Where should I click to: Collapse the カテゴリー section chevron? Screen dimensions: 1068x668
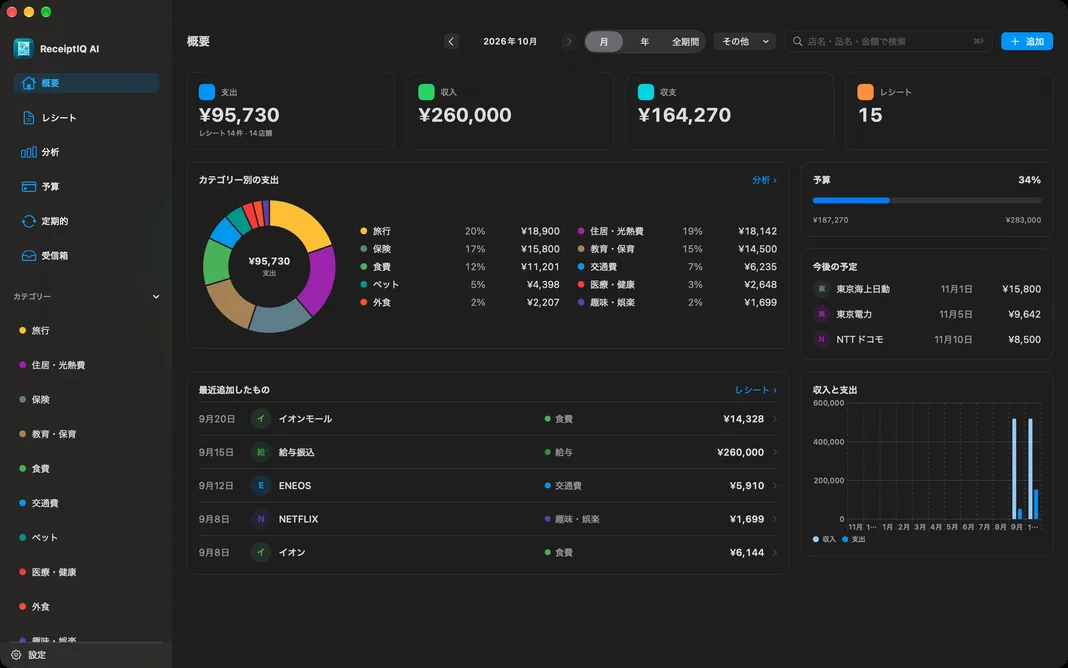tap(156, 297)
